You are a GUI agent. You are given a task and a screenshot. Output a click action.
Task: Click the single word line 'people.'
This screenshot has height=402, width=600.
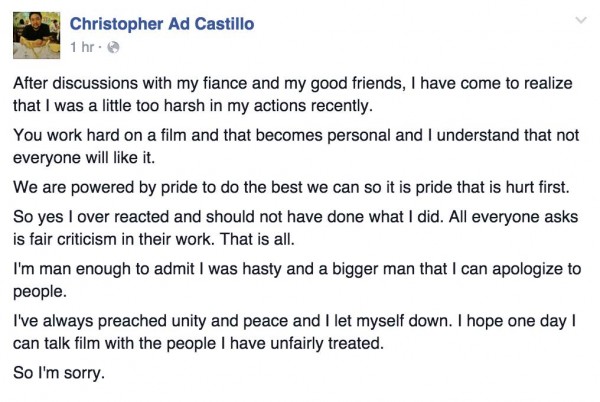[40, 292]
